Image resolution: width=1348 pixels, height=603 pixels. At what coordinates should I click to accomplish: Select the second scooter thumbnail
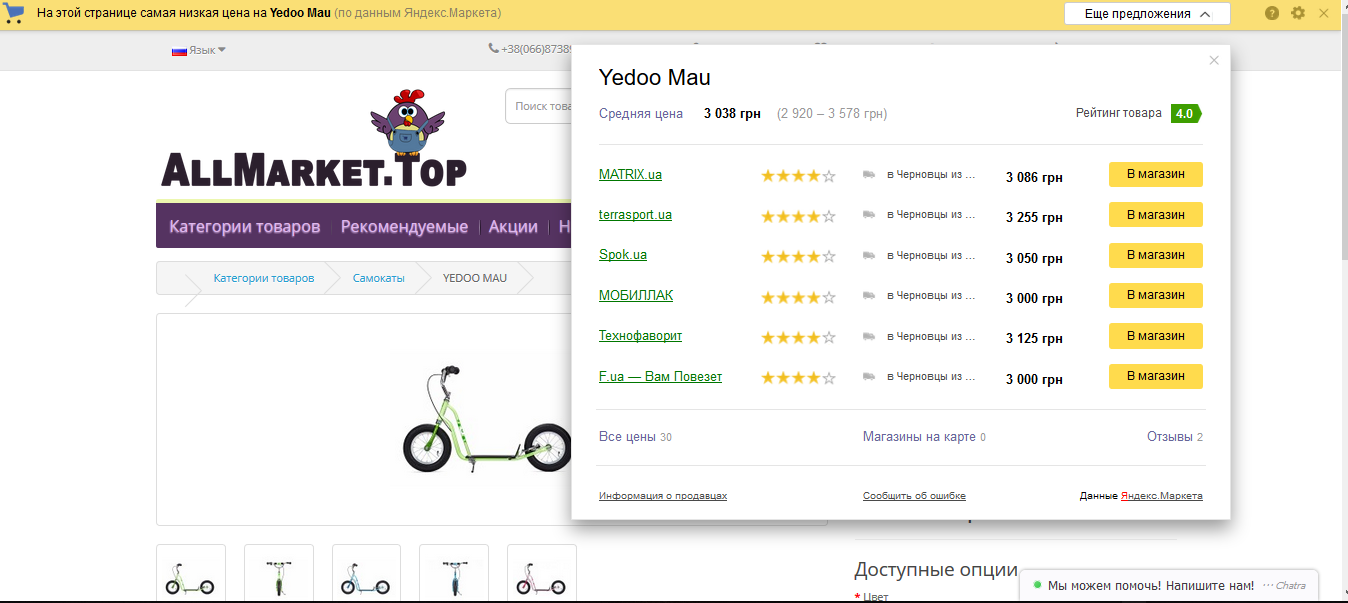[x=279, y=573]
